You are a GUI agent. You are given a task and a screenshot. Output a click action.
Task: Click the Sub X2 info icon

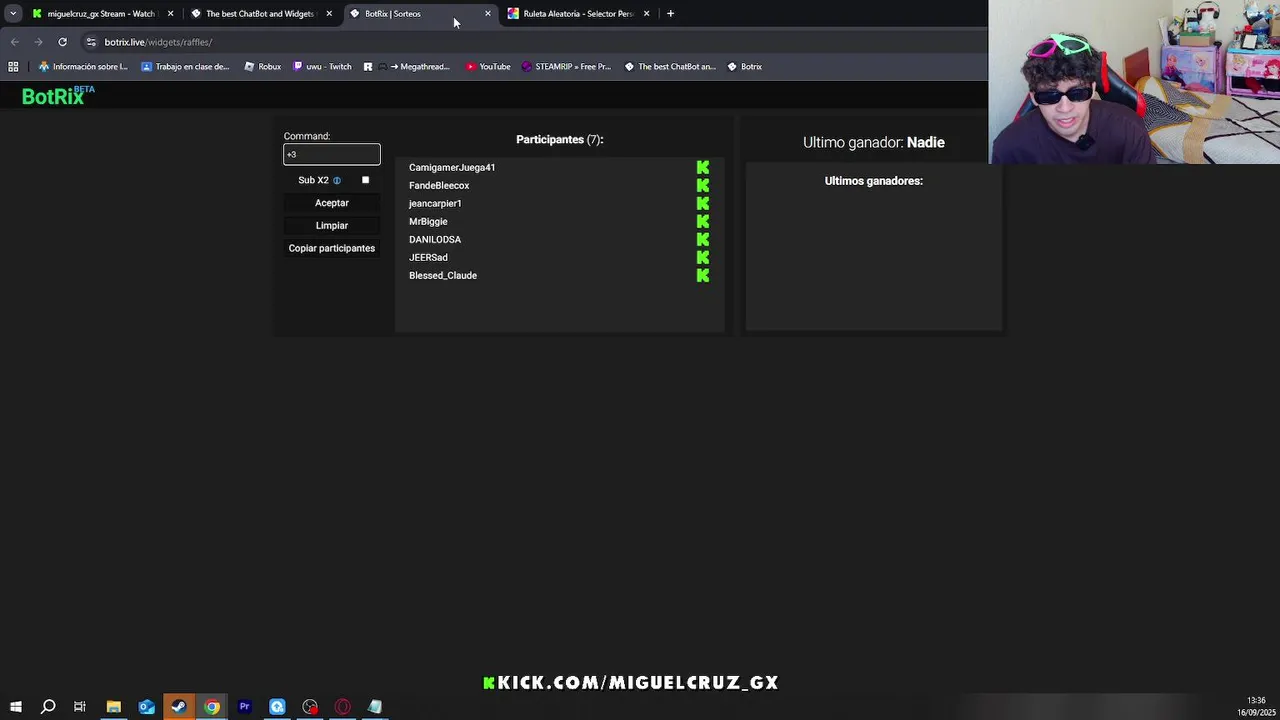(337, 180)
